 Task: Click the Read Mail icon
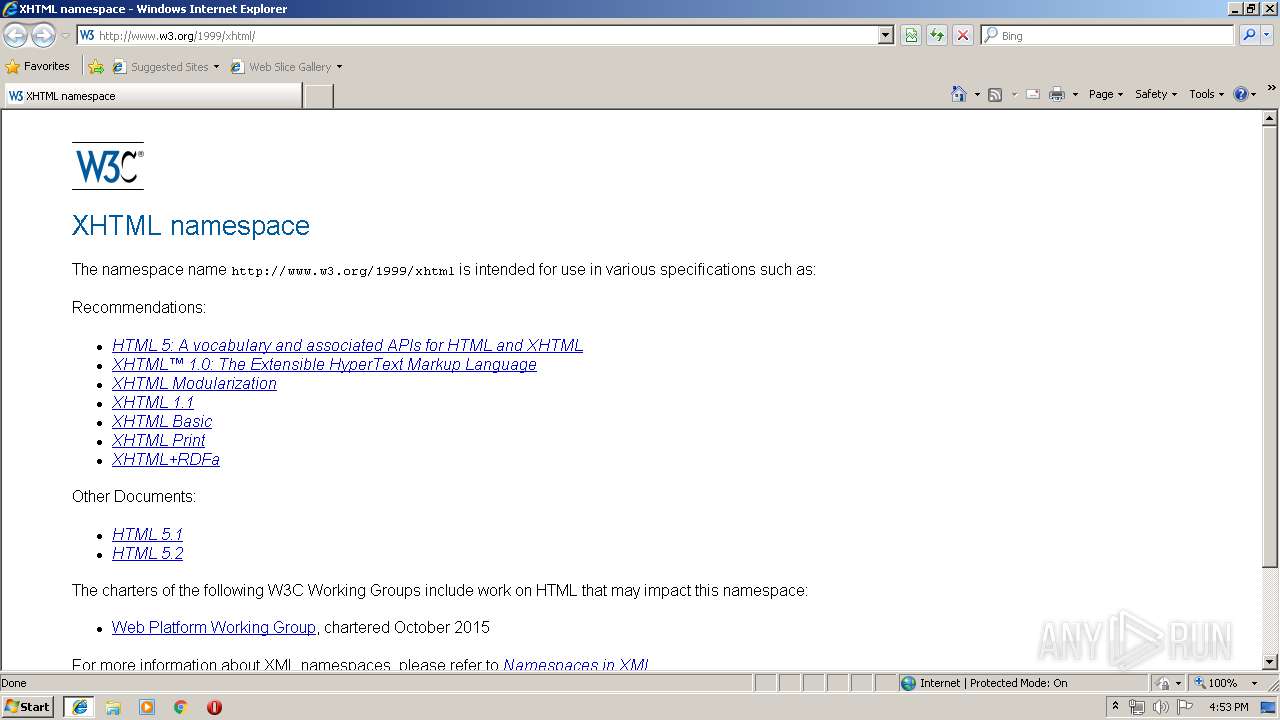coord(1033,94)
